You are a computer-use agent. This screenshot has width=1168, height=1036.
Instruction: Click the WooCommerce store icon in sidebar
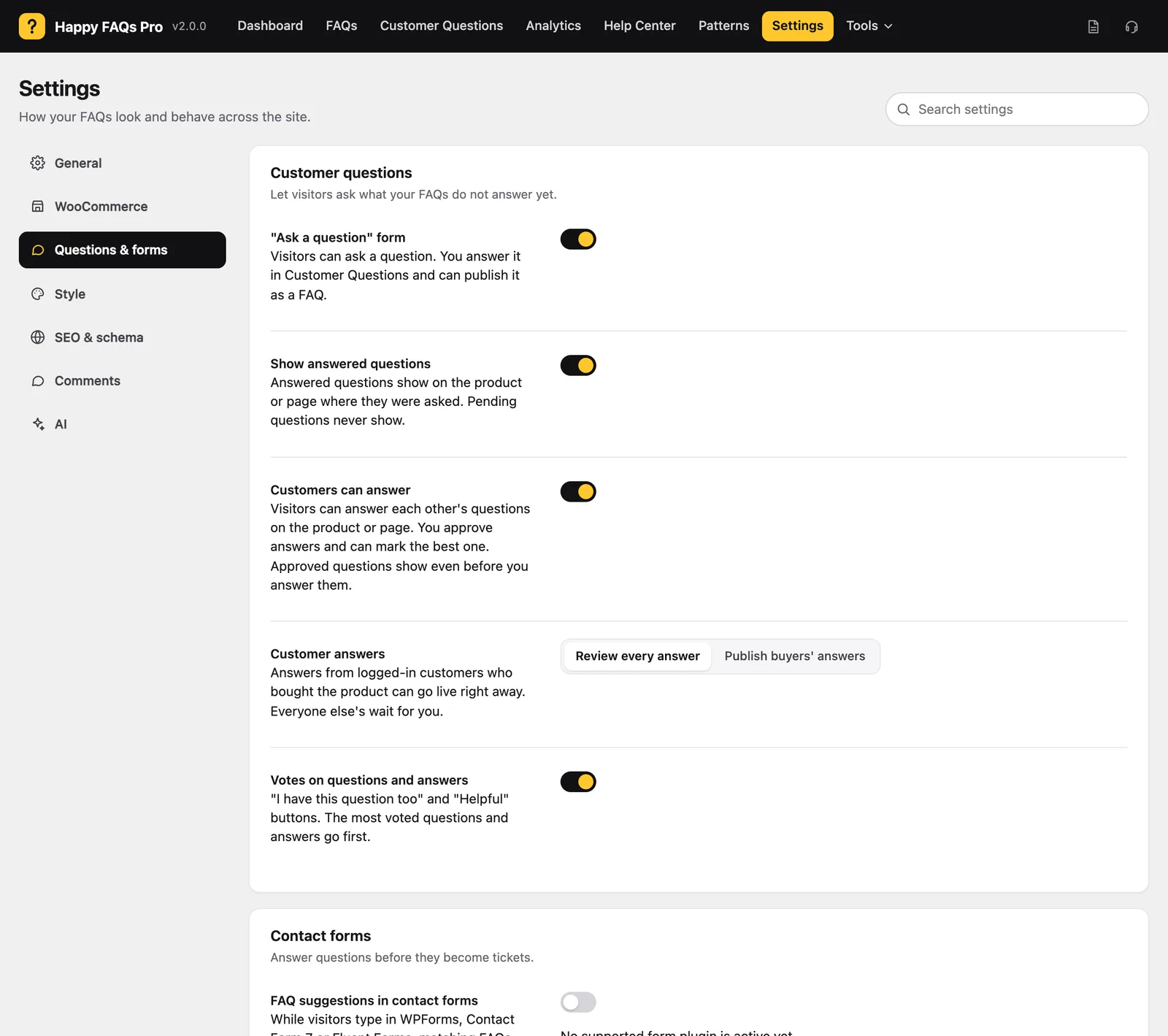tap(38, 207)
